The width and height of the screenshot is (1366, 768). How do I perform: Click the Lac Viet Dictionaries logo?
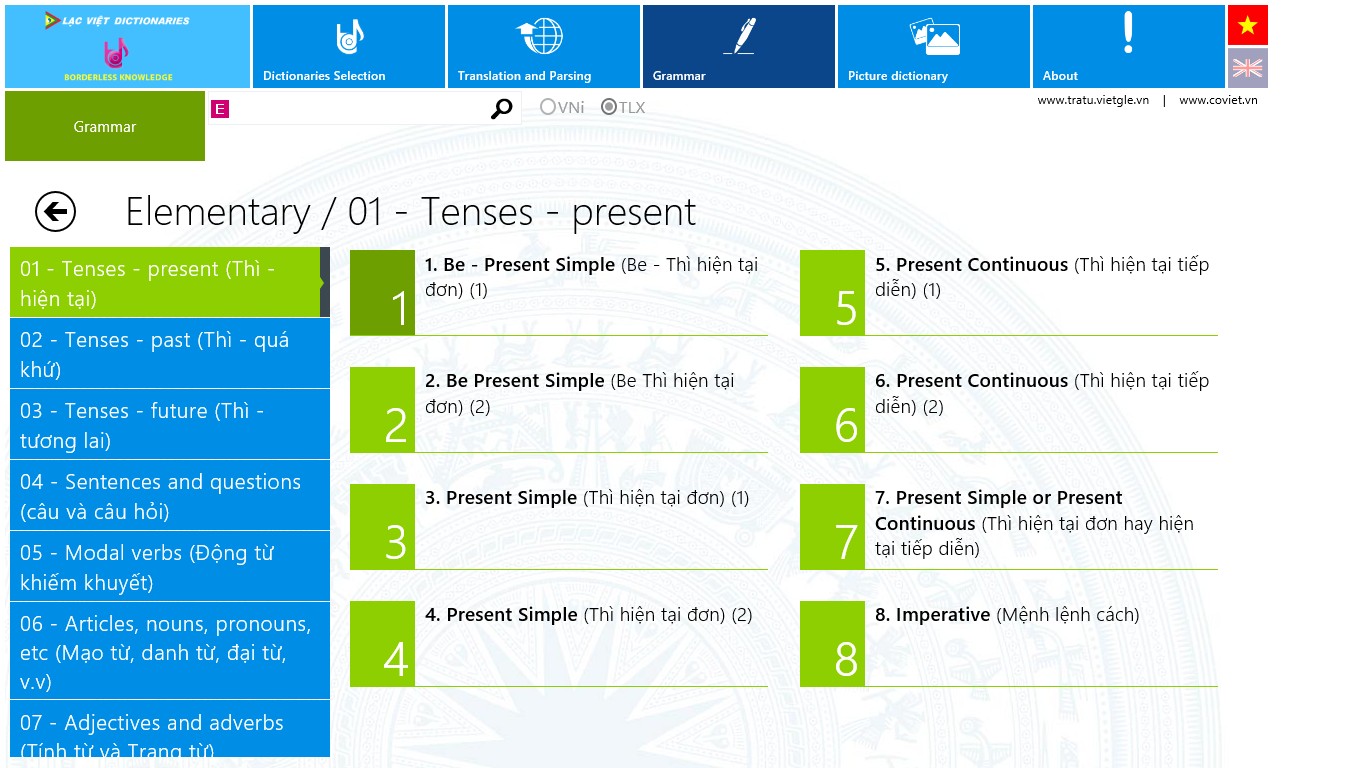(x=127, y=47)
